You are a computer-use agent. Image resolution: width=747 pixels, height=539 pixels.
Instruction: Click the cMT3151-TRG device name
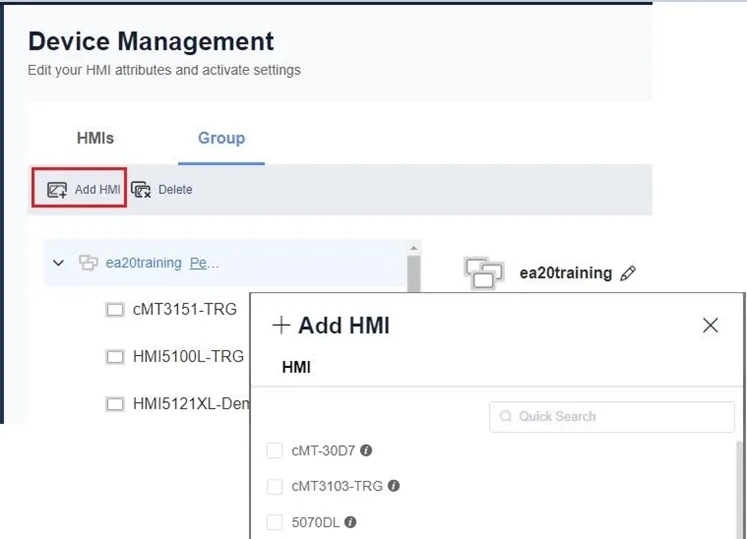[185, 309]
